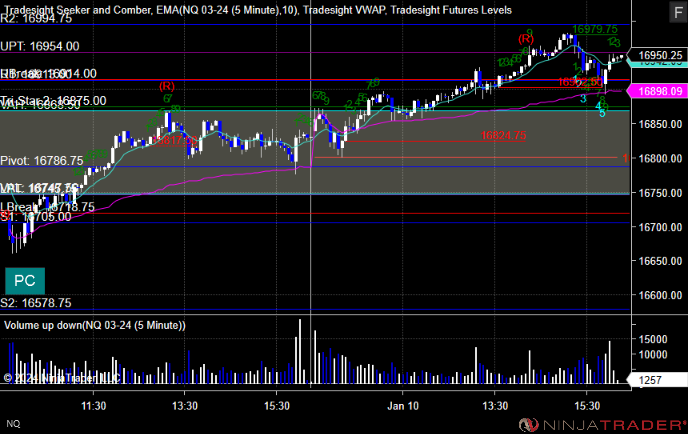688x434 pixels.
Task: Click 15000 on the volume axis
Action: [652, 339]
